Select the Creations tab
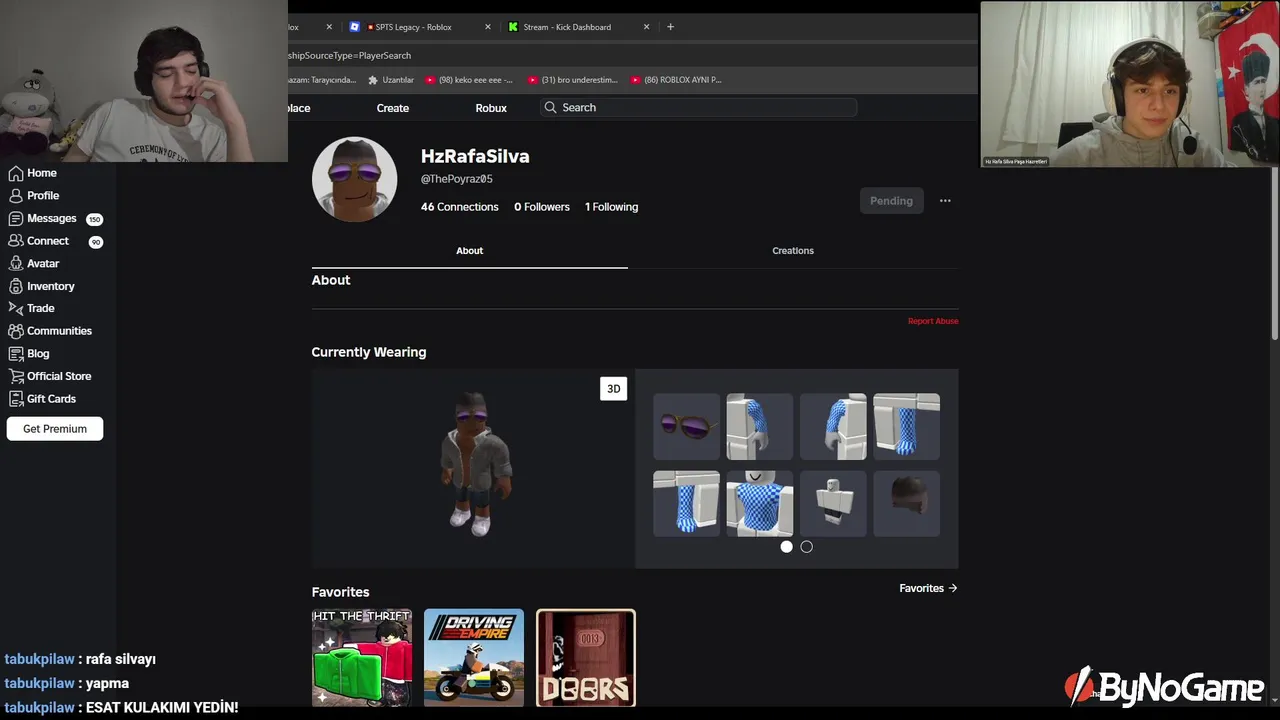Screen dimensions: 1280x720 pyautogui.click(x=793, y=251)
